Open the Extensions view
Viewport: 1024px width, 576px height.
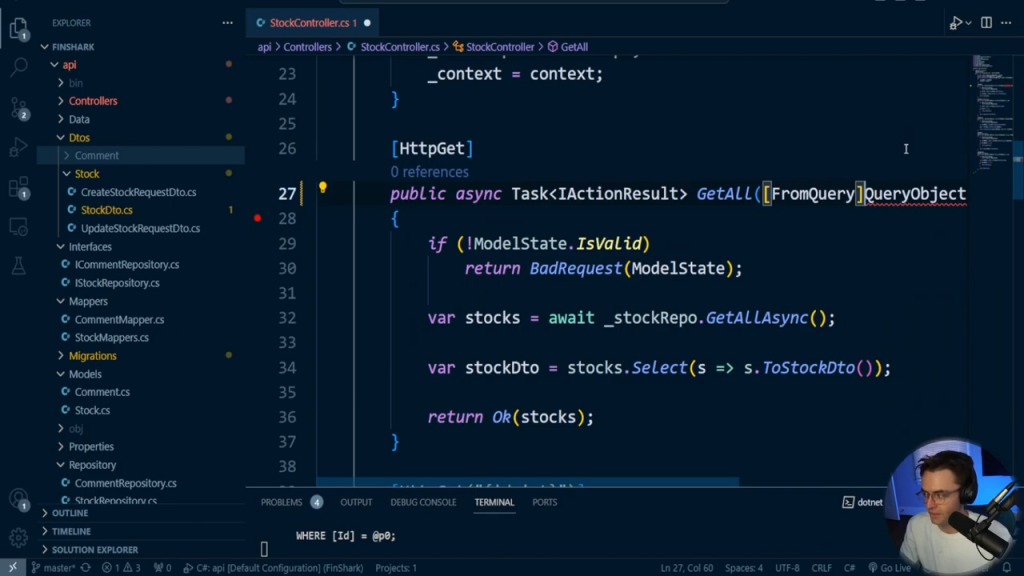point(18,188)
